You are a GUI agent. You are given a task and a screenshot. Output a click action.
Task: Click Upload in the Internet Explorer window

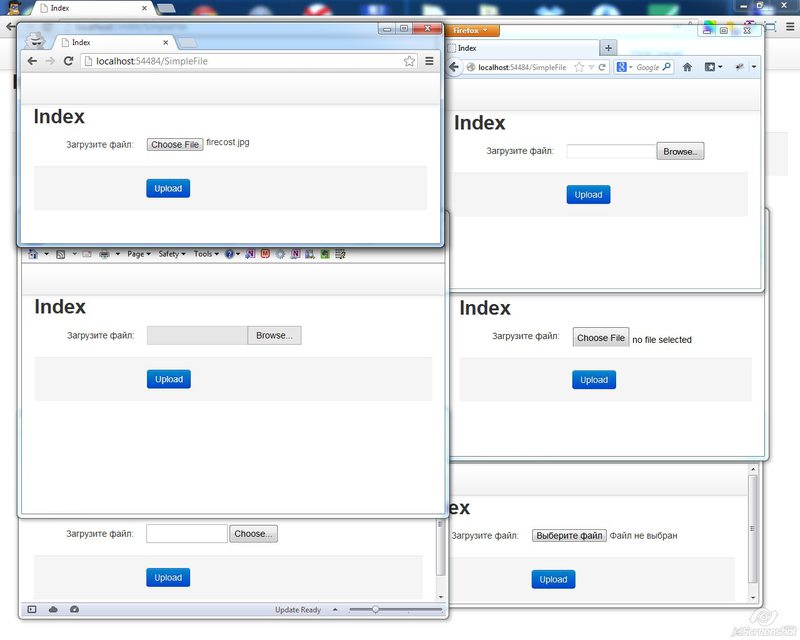[169, 379]
